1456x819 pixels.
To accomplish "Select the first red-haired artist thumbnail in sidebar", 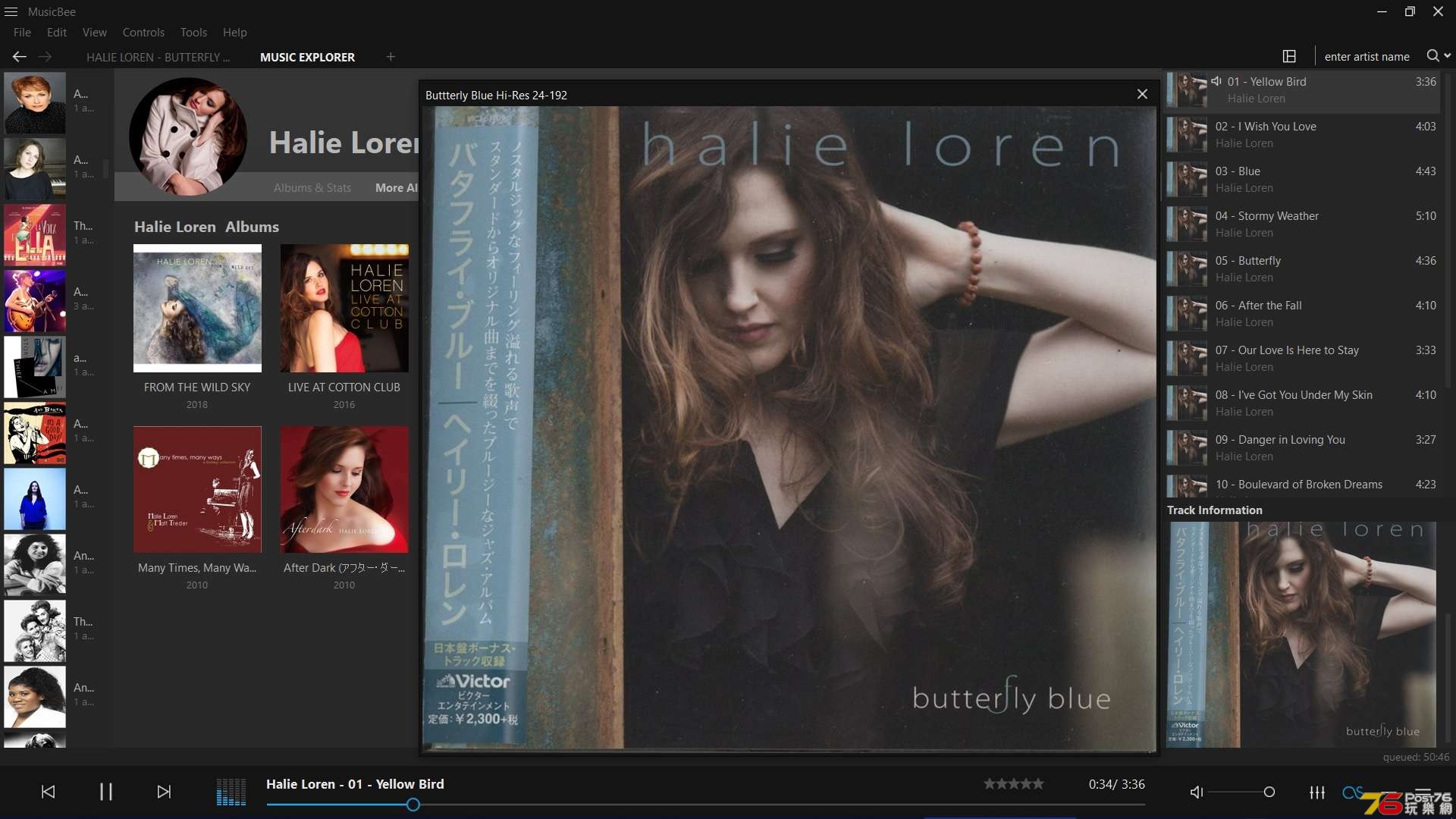I will [x=34, y=102].
